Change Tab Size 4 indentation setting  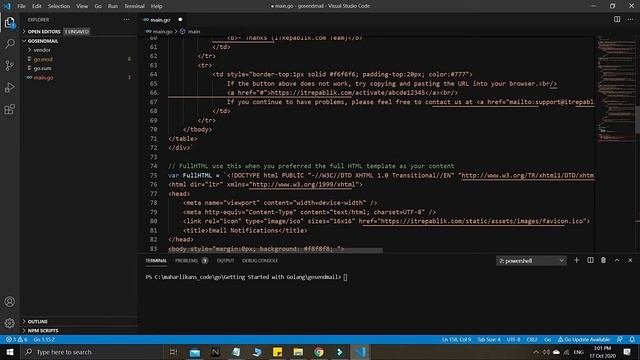(489, 339)
